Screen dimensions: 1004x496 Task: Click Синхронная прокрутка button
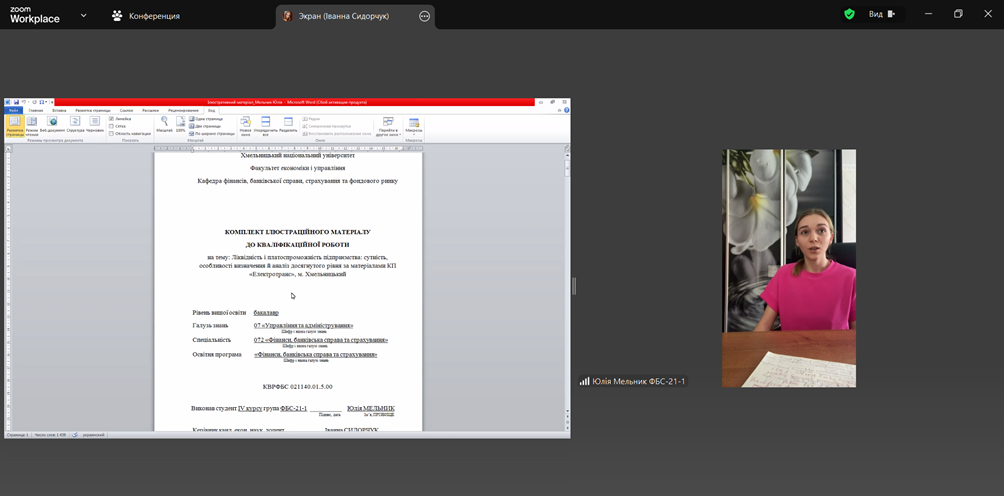tap(327, 126)
